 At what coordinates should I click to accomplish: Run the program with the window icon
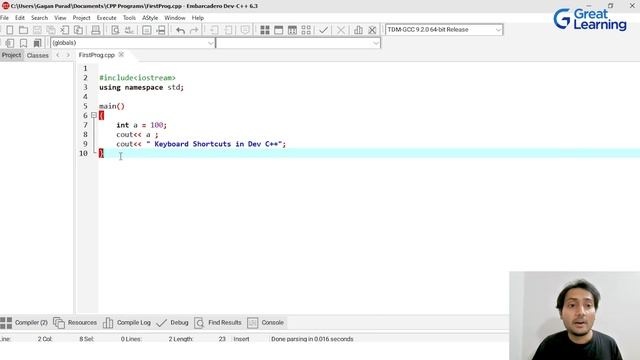279,30
